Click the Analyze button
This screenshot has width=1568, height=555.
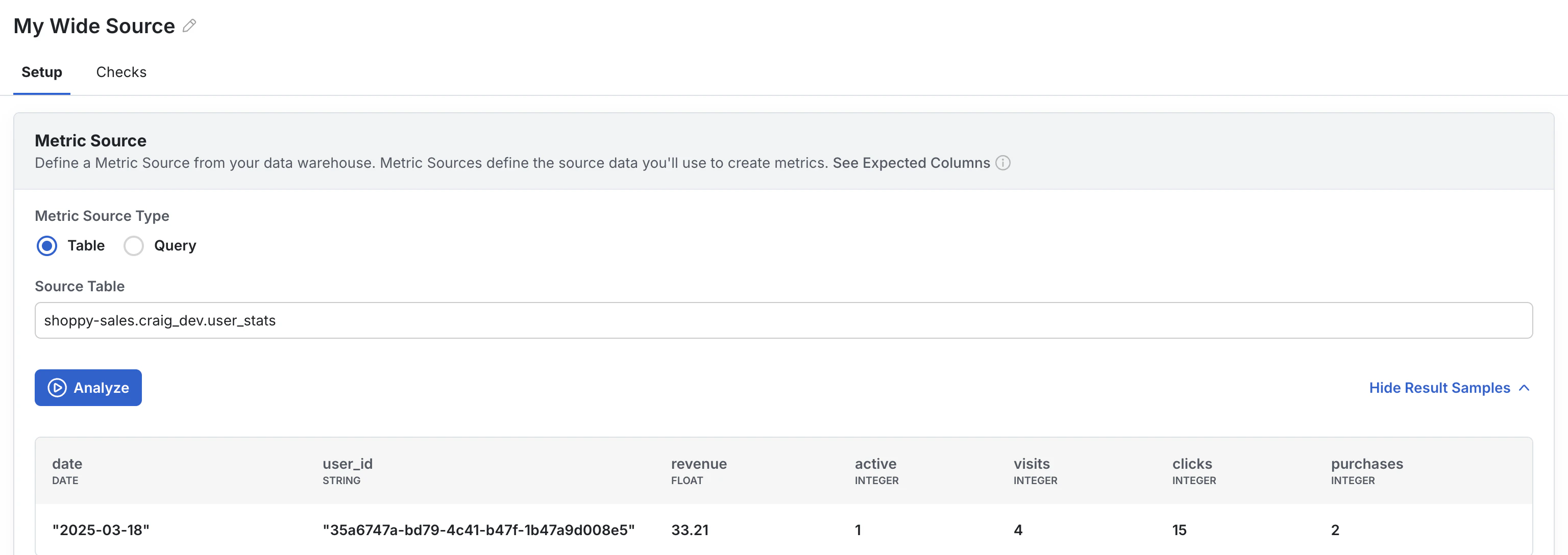[88, 388]
